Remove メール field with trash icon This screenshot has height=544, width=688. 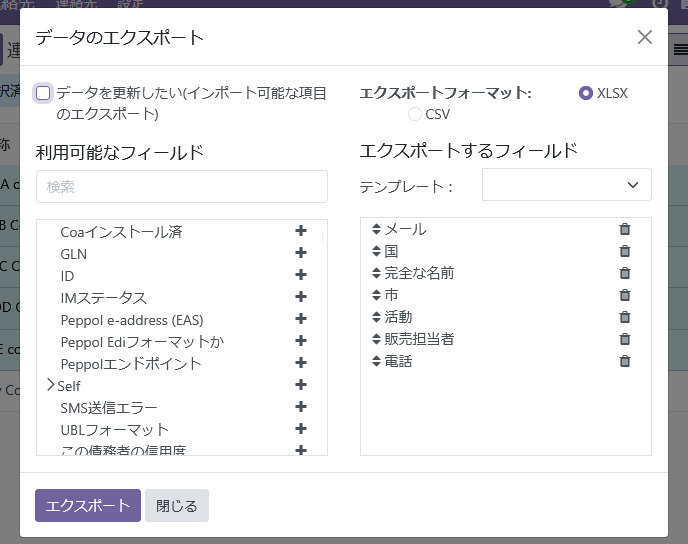pyautogui.click(x=625, y=229)
